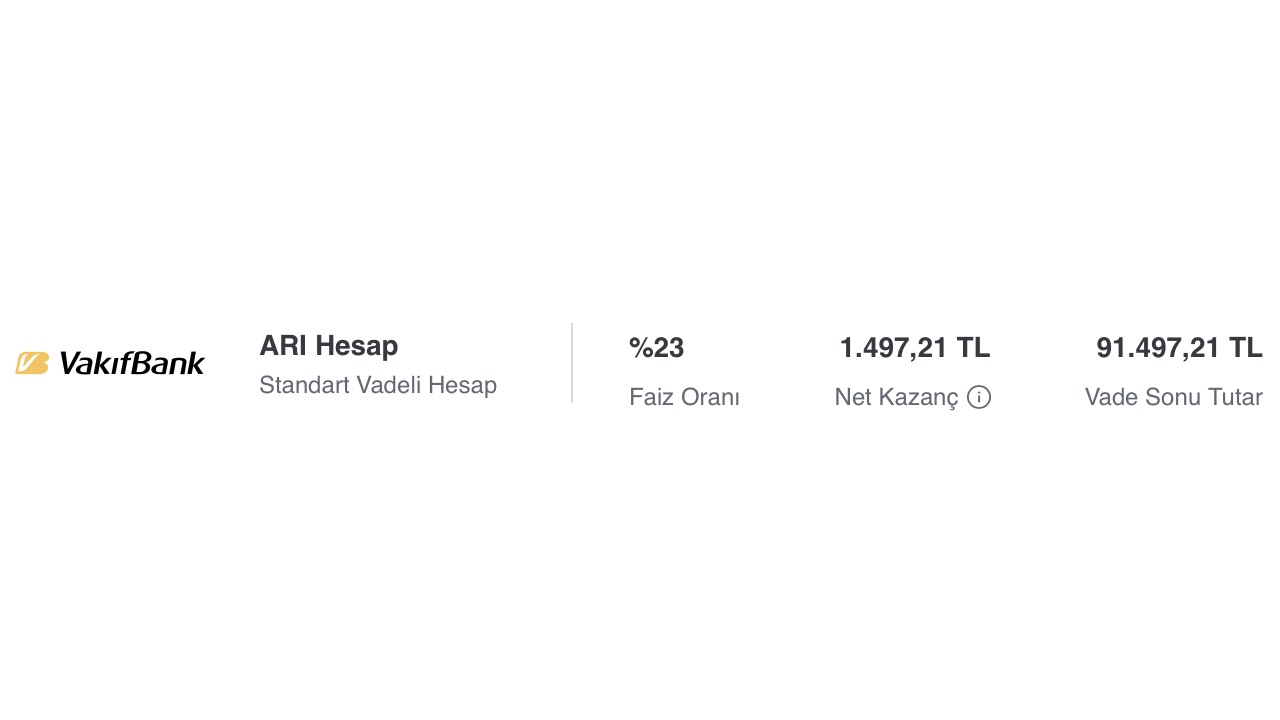Click the info icon beside Net Kazanç
1280x720 pixels.
point(979,397)
